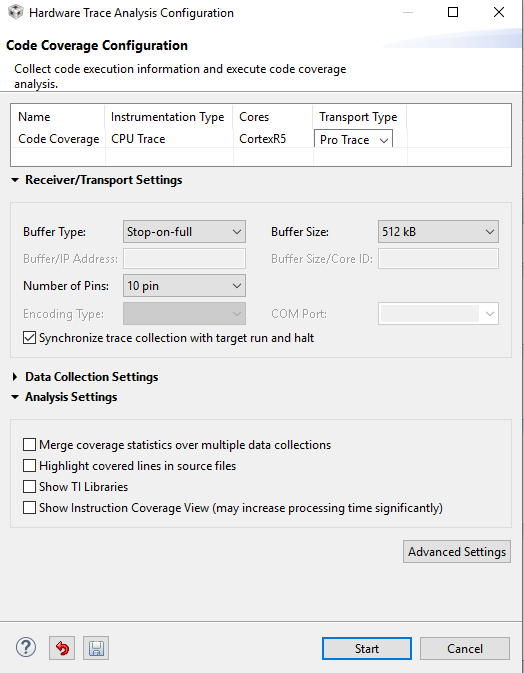Enable Highlight covered lines in source files
This screenshot has width=524, height=673.
29,466
